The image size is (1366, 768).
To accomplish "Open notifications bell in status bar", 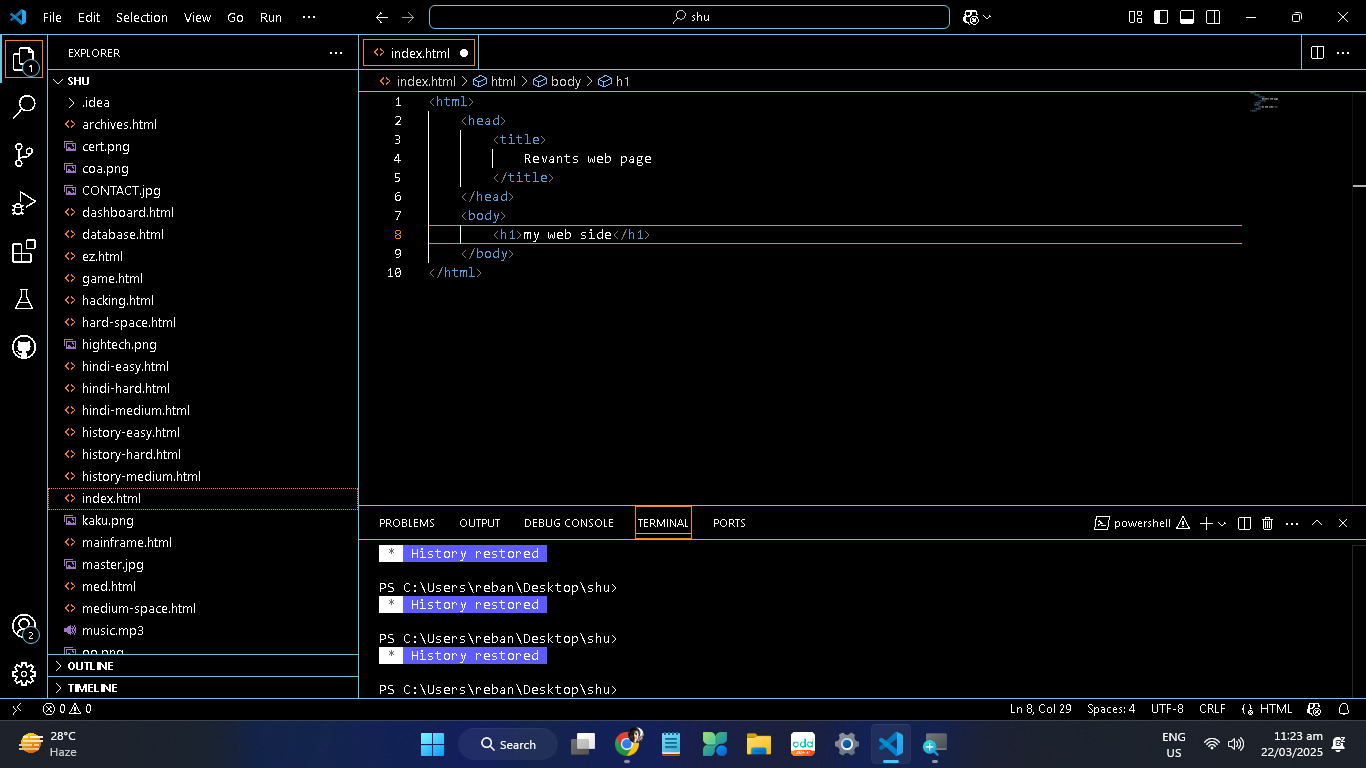I will pyautogui.click(x=1343, y=709).
